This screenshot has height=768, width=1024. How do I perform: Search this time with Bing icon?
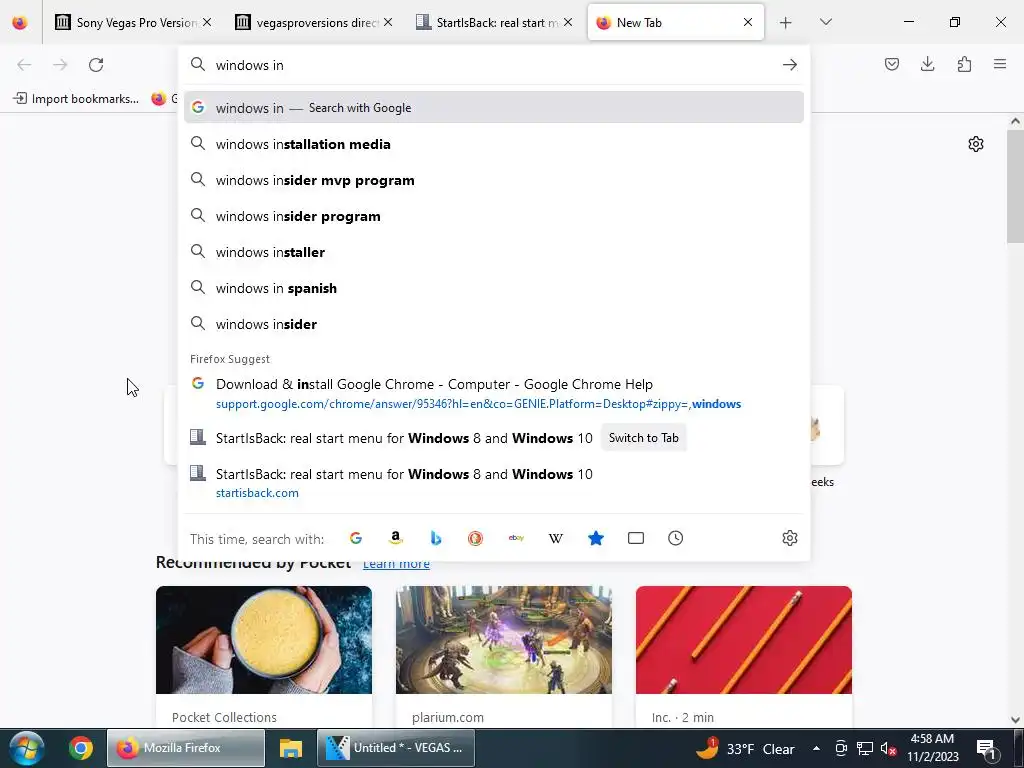[436, 538]
